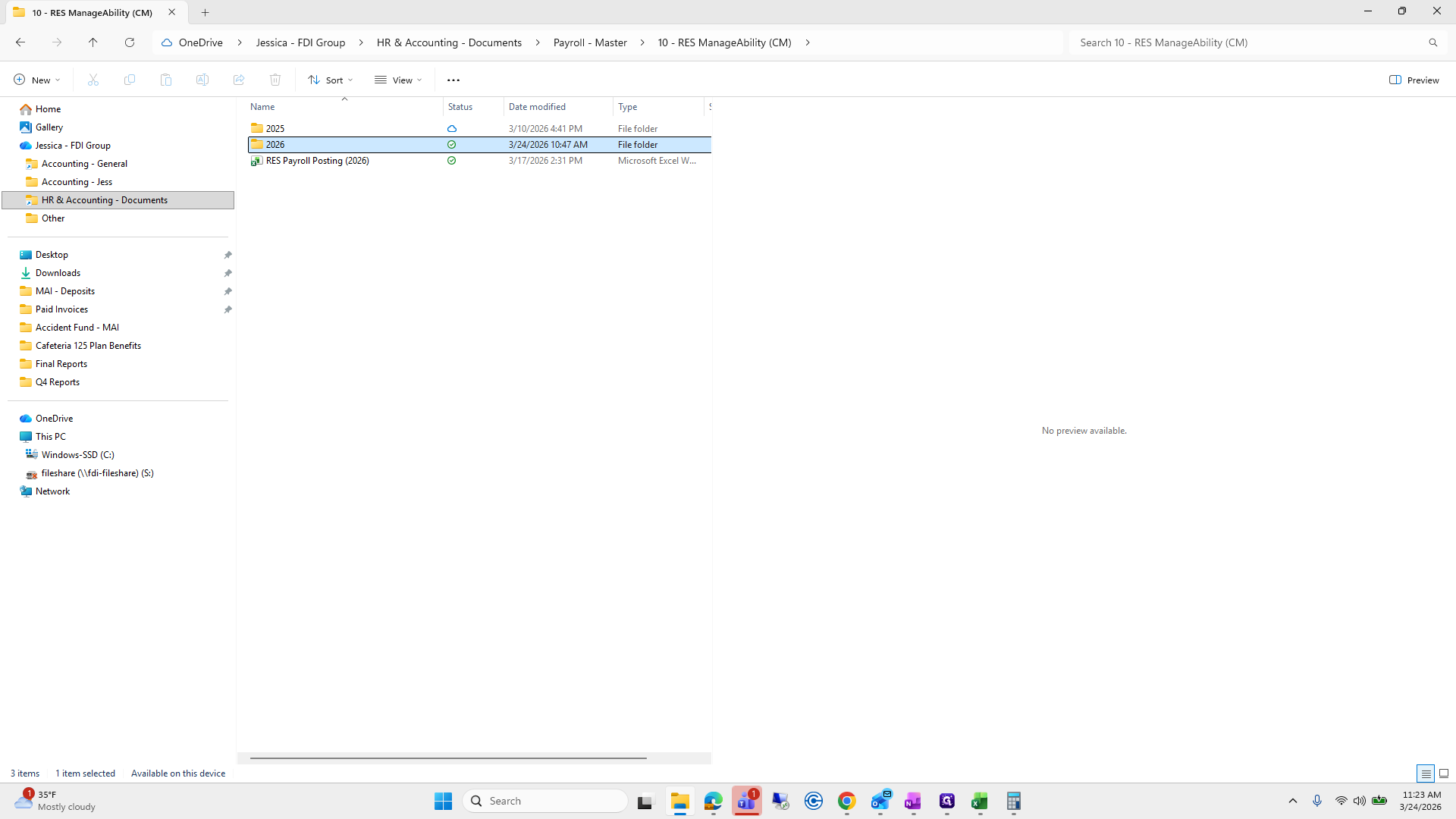Refresh the current folder view

point(130,42)
